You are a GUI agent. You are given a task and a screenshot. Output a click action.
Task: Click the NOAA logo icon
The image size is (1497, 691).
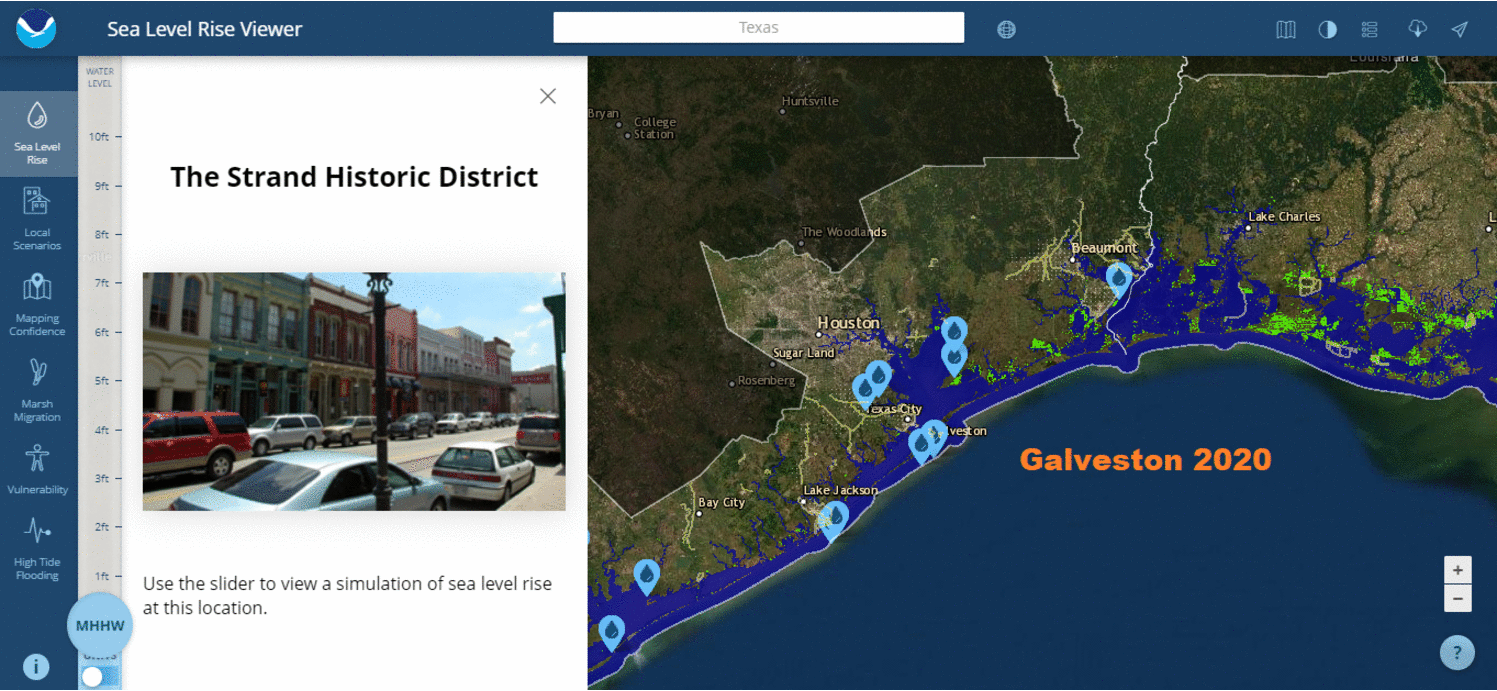36,29
